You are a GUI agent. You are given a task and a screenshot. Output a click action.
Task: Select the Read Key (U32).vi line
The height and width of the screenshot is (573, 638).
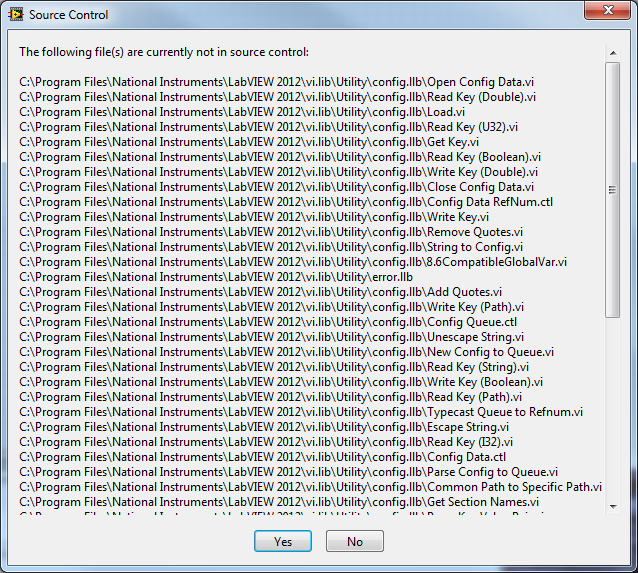(269, 127)
